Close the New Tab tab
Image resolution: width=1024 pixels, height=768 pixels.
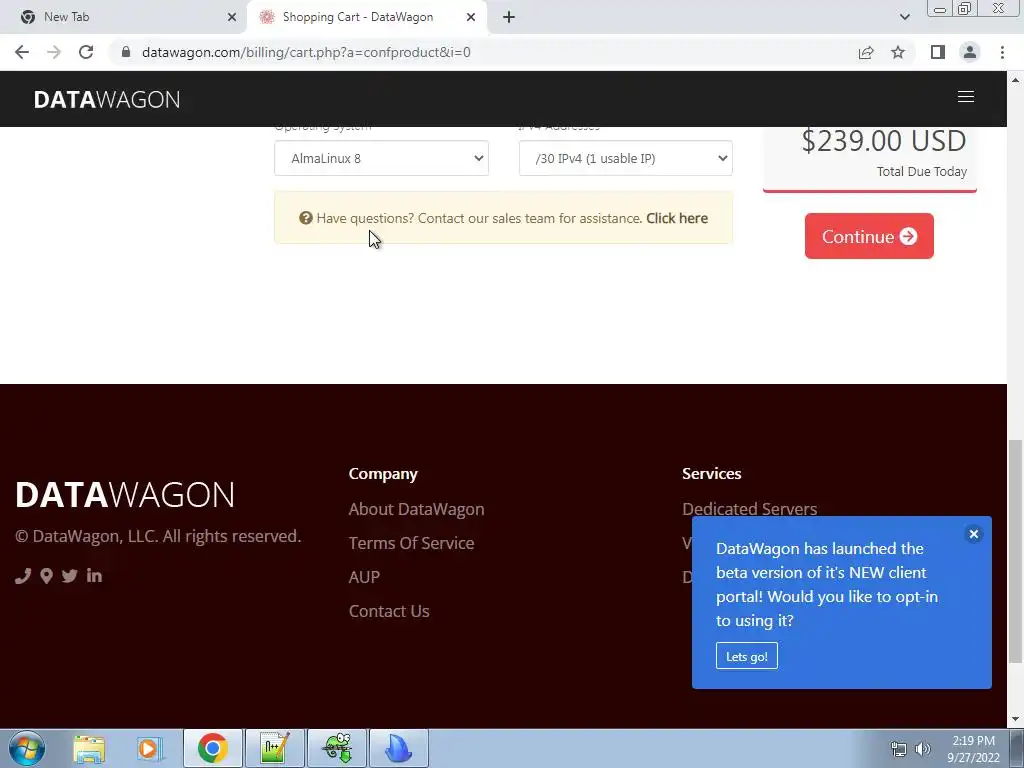coord(231,17)
